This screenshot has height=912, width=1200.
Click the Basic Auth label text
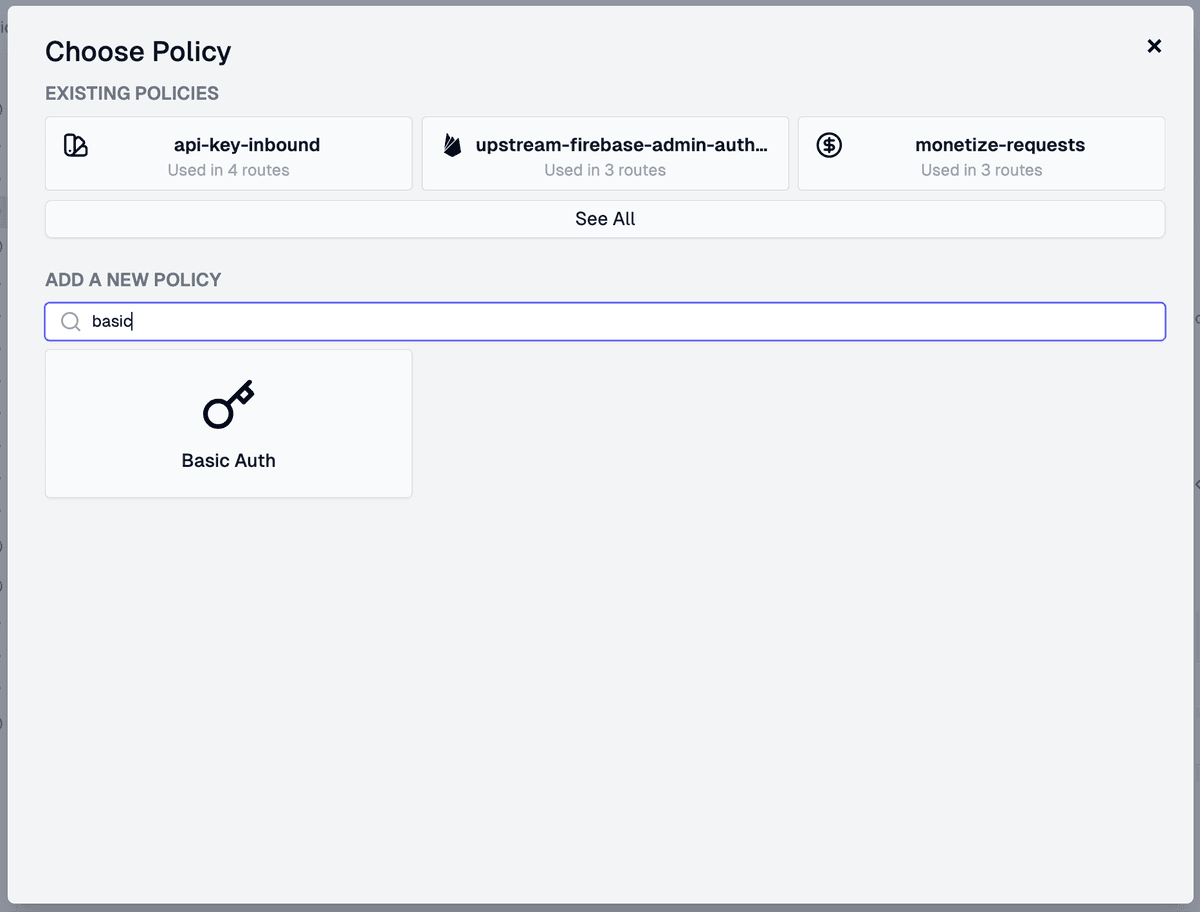pyautogui.click(x=228, y=460)
